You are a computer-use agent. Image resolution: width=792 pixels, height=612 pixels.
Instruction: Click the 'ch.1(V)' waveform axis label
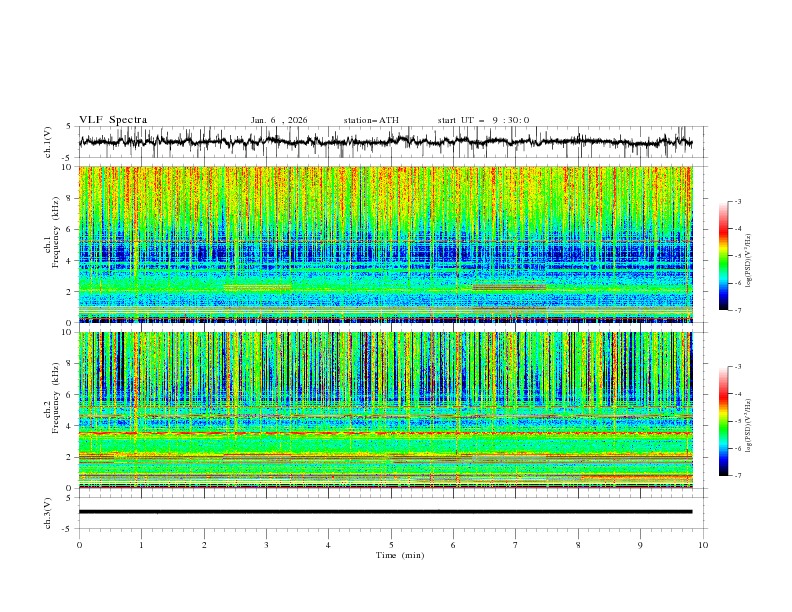coord(48,142)
